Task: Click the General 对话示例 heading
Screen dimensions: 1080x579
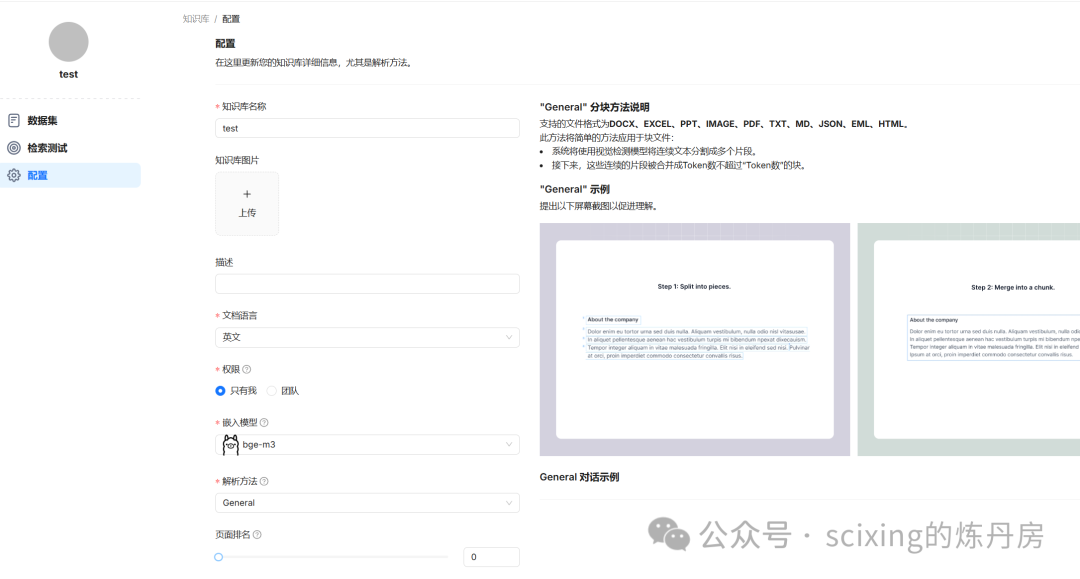Action: pyautogui.click(x=579, y=477)
